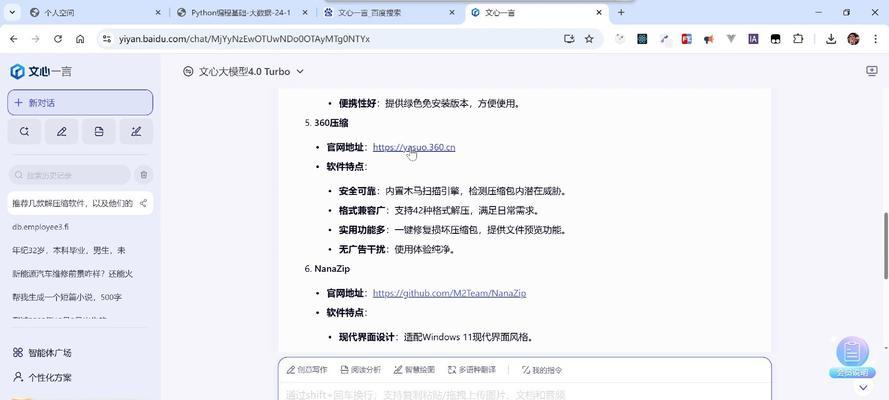Viewport: 889px width, 400px height.
Task: Open the browser profile avatar
Action: click(x=853, y=39)
